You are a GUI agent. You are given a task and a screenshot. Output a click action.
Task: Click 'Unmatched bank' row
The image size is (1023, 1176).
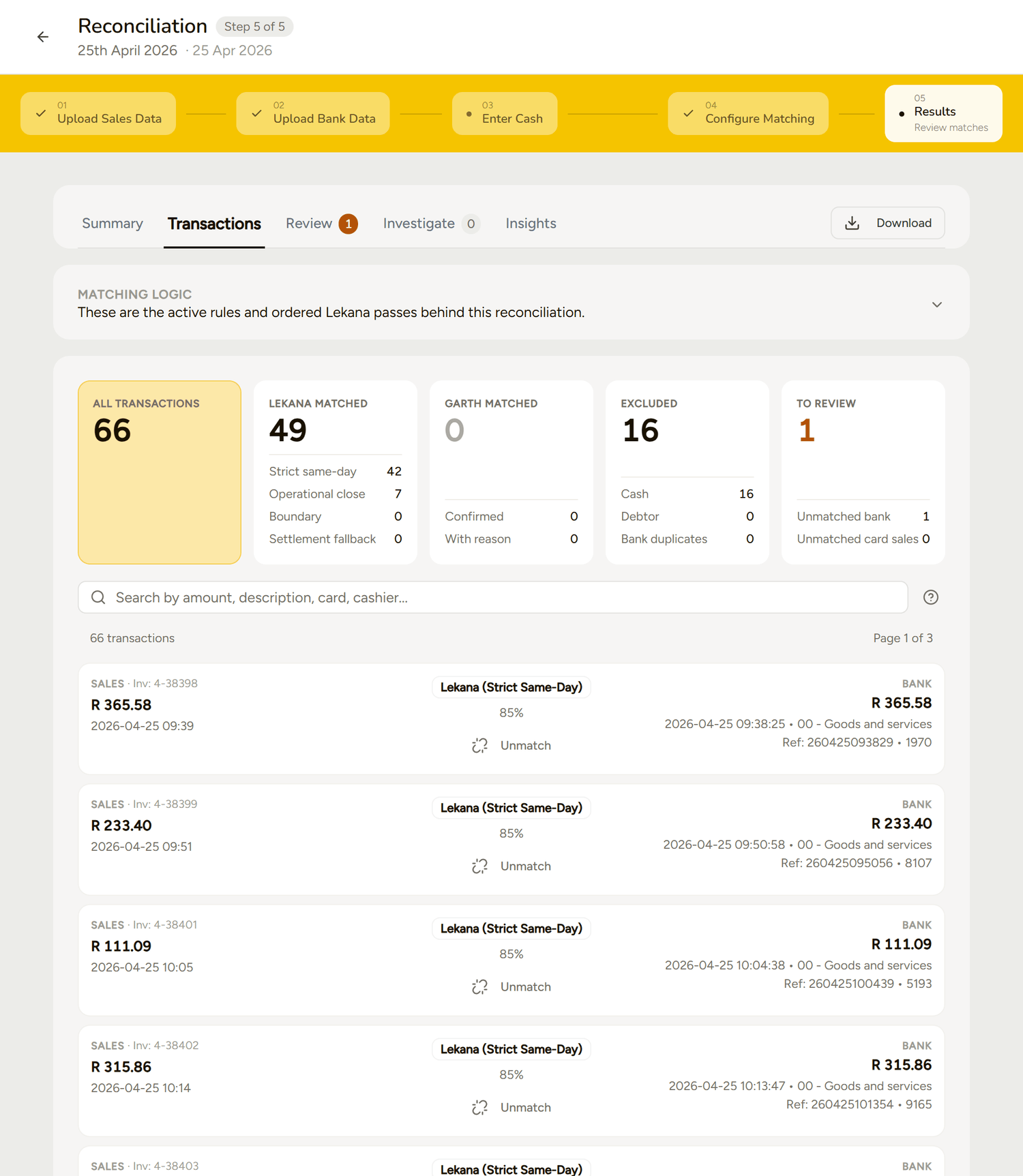(863, 517)
